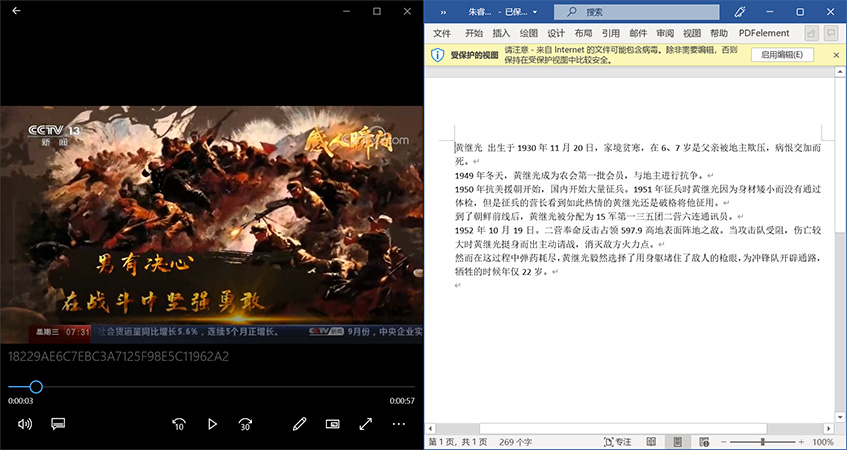The width and height of the screenshot is (847, 450).
Task: Click the protected view shield icon
Action: click(438, 55)
